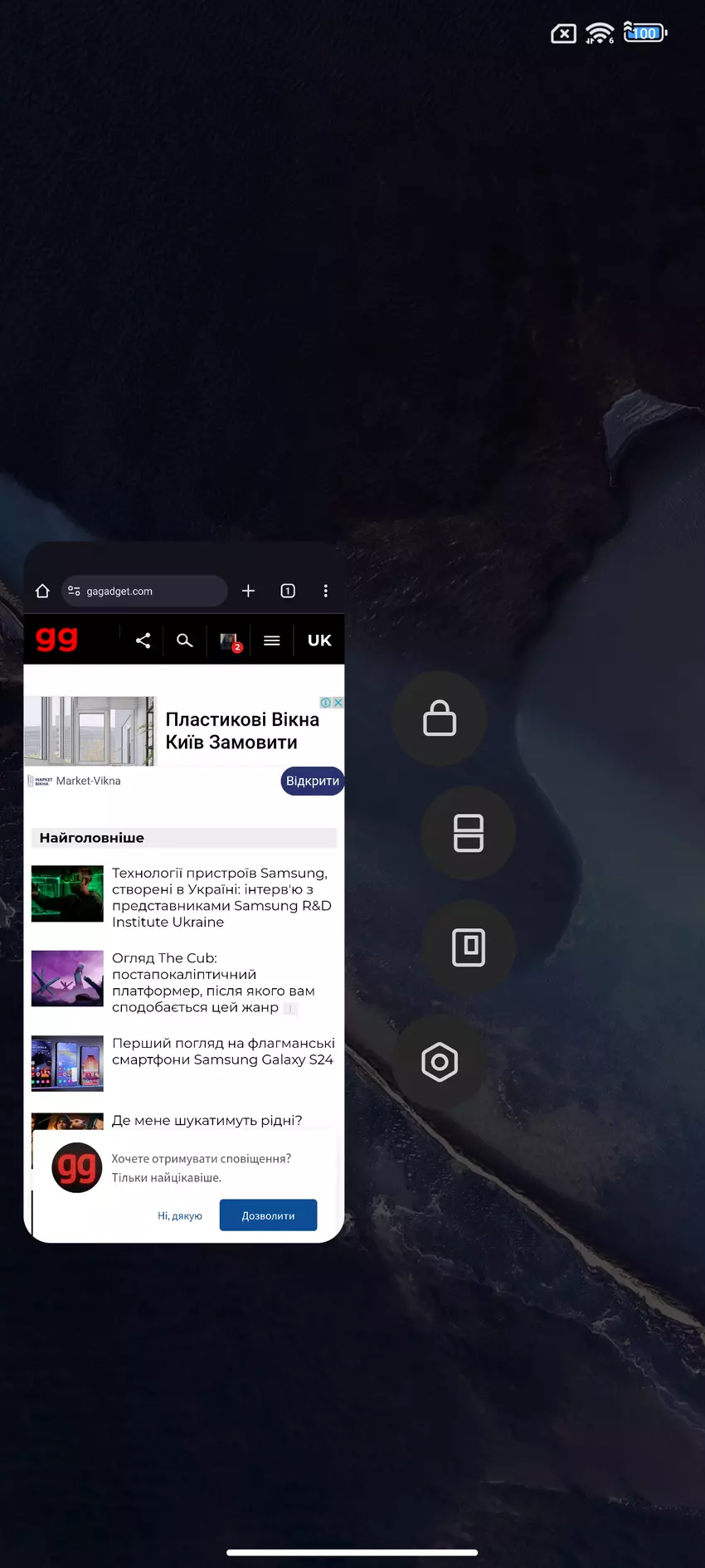This screenshot has width=705, height=1568.
Task: Open user notifications avatar
Action: (x=230, y=640)
